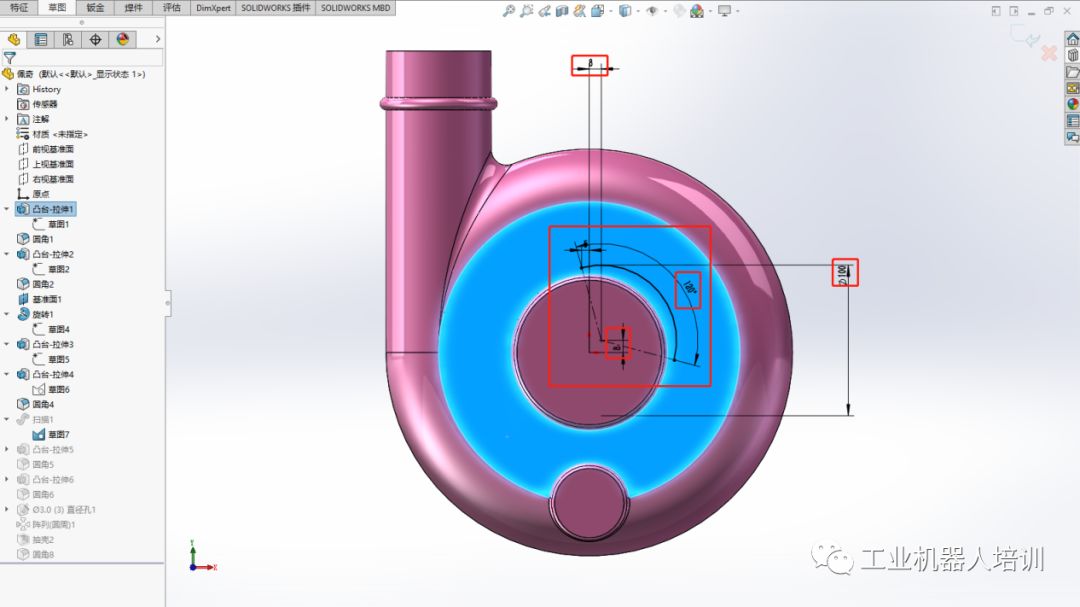Select 草图7 under the 扫描1 feature

pyautogui.click(x=58, y=434)
